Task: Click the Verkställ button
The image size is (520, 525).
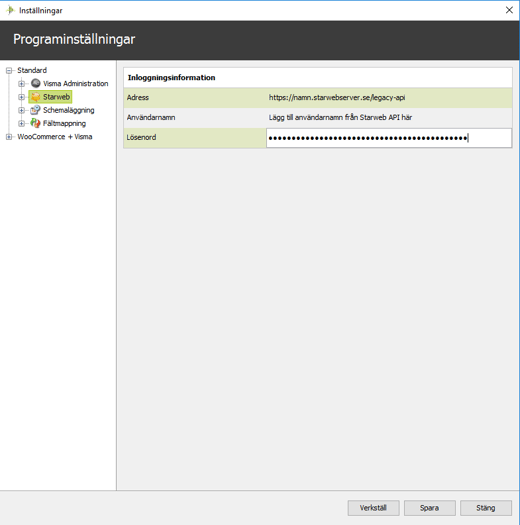Action: 373,508
